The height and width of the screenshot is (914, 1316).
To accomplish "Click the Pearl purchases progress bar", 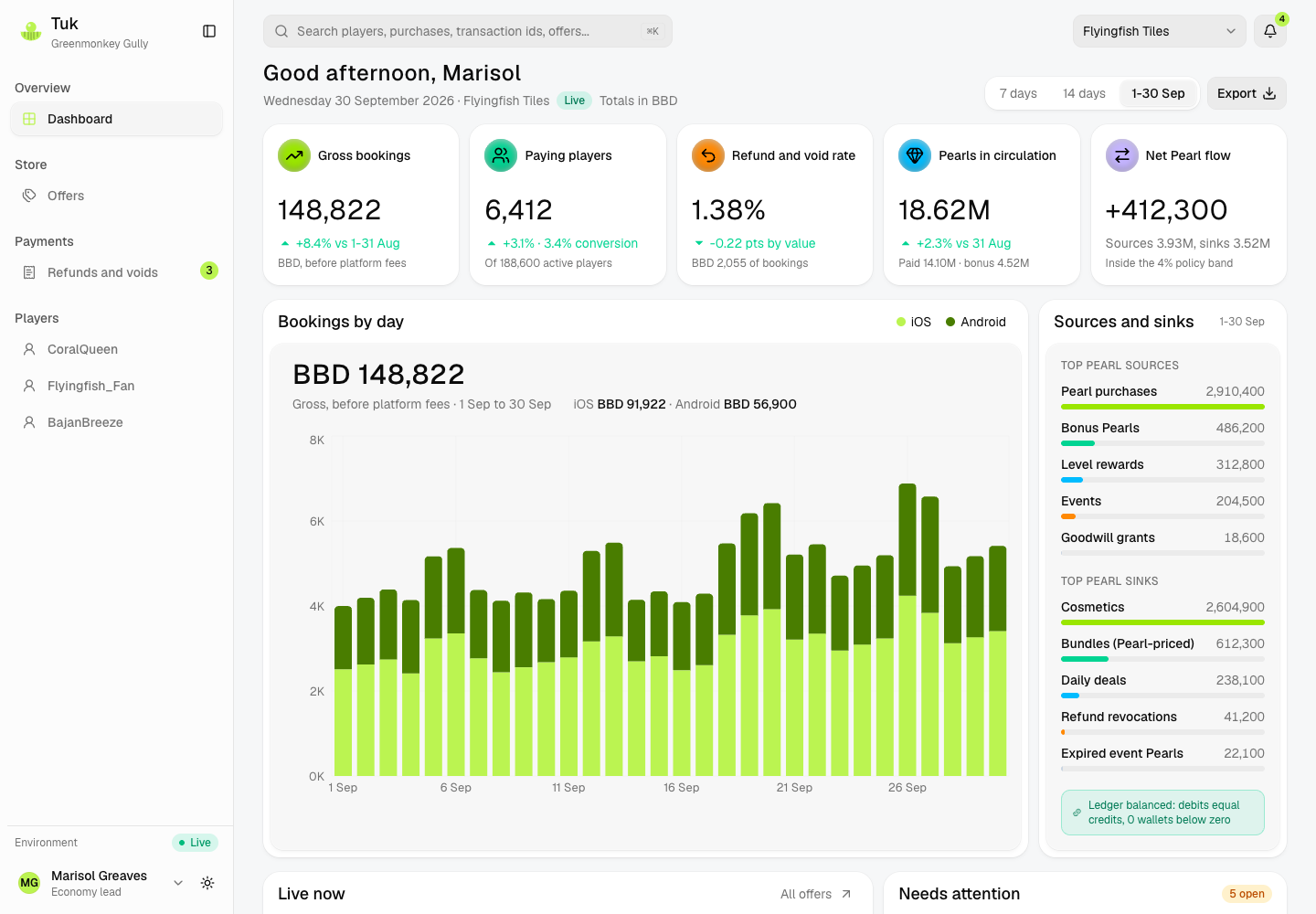I will coord(1162,407).
